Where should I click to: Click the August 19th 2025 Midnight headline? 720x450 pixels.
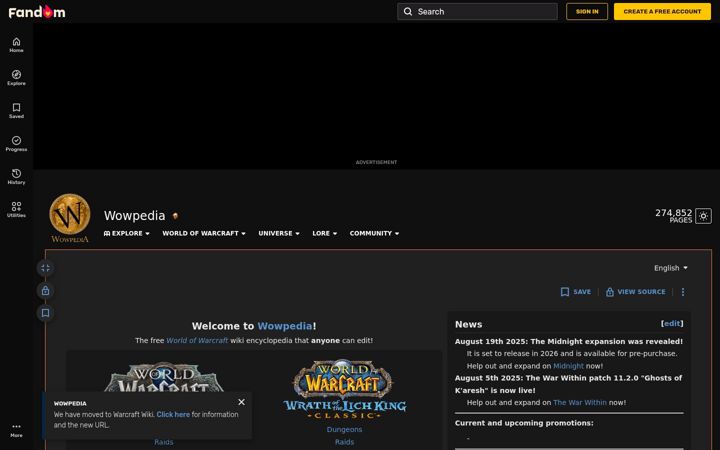pyautogui.click(x=568, y=342)
